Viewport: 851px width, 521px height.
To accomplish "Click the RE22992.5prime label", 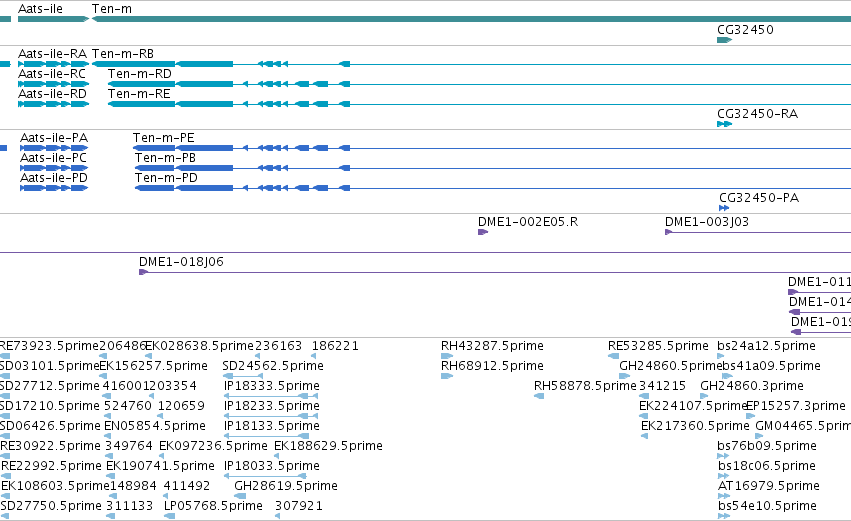I will (x=52, y=466).
